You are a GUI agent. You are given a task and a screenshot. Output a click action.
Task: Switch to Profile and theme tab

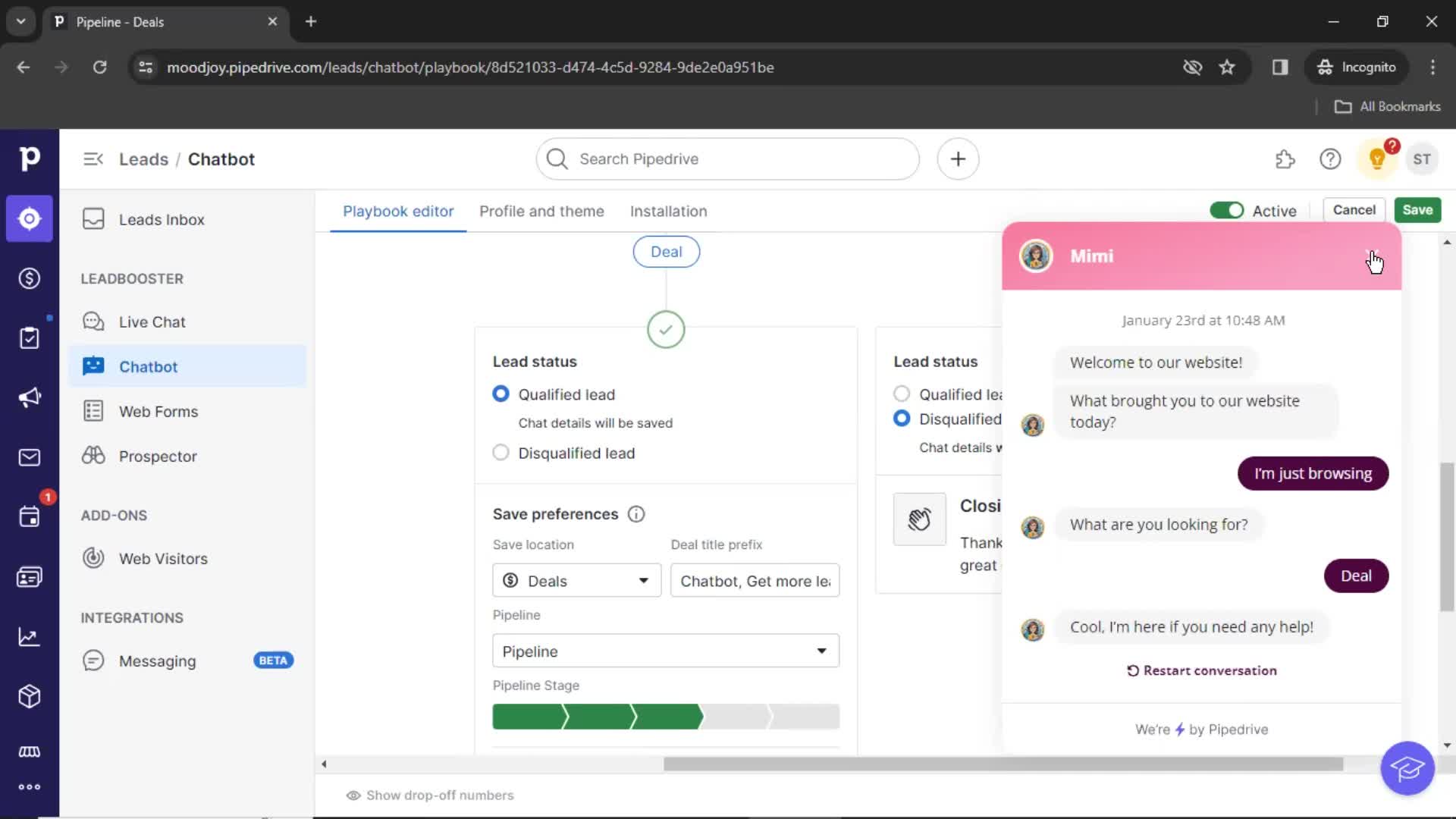541,212
